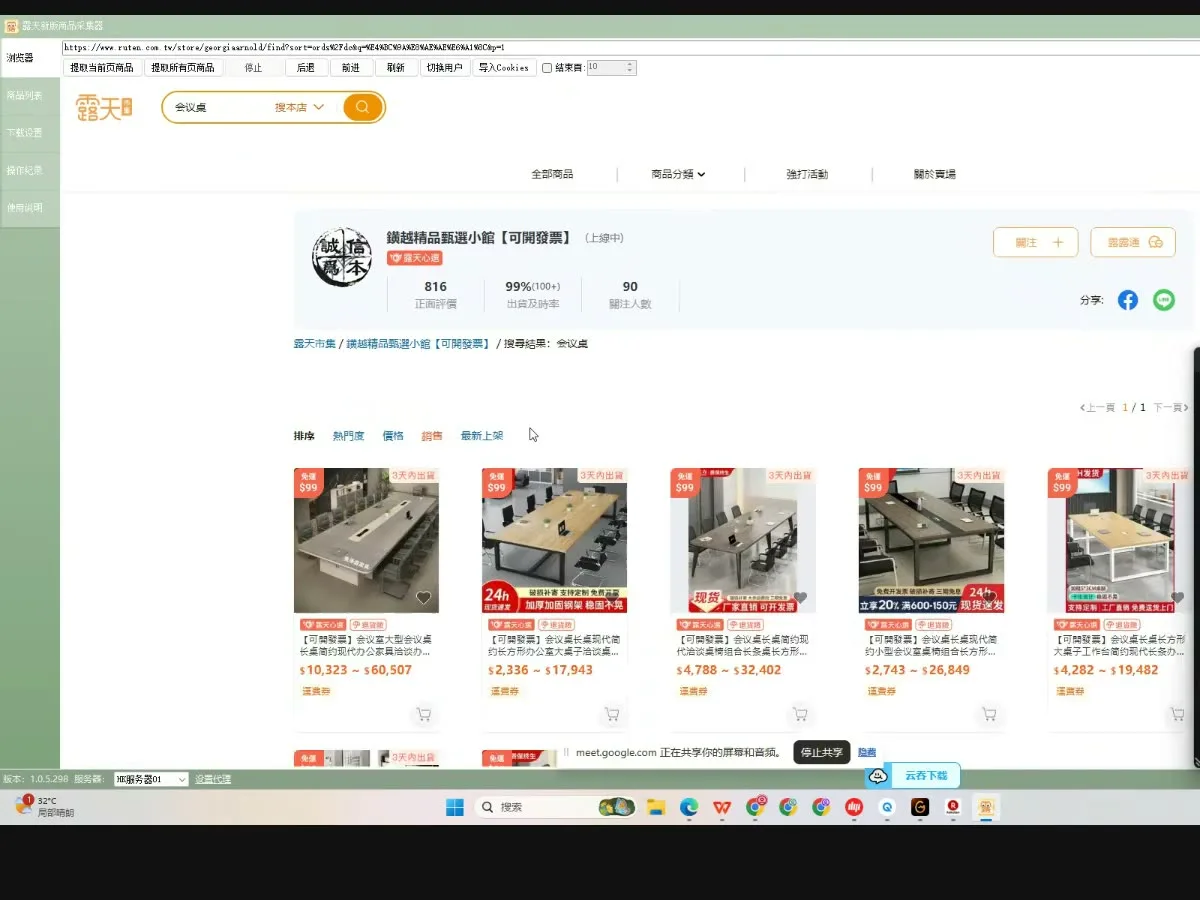Open the weather widget showing 32°C
Viewport: 1200px width, 900px height.
tap(44, 806)
